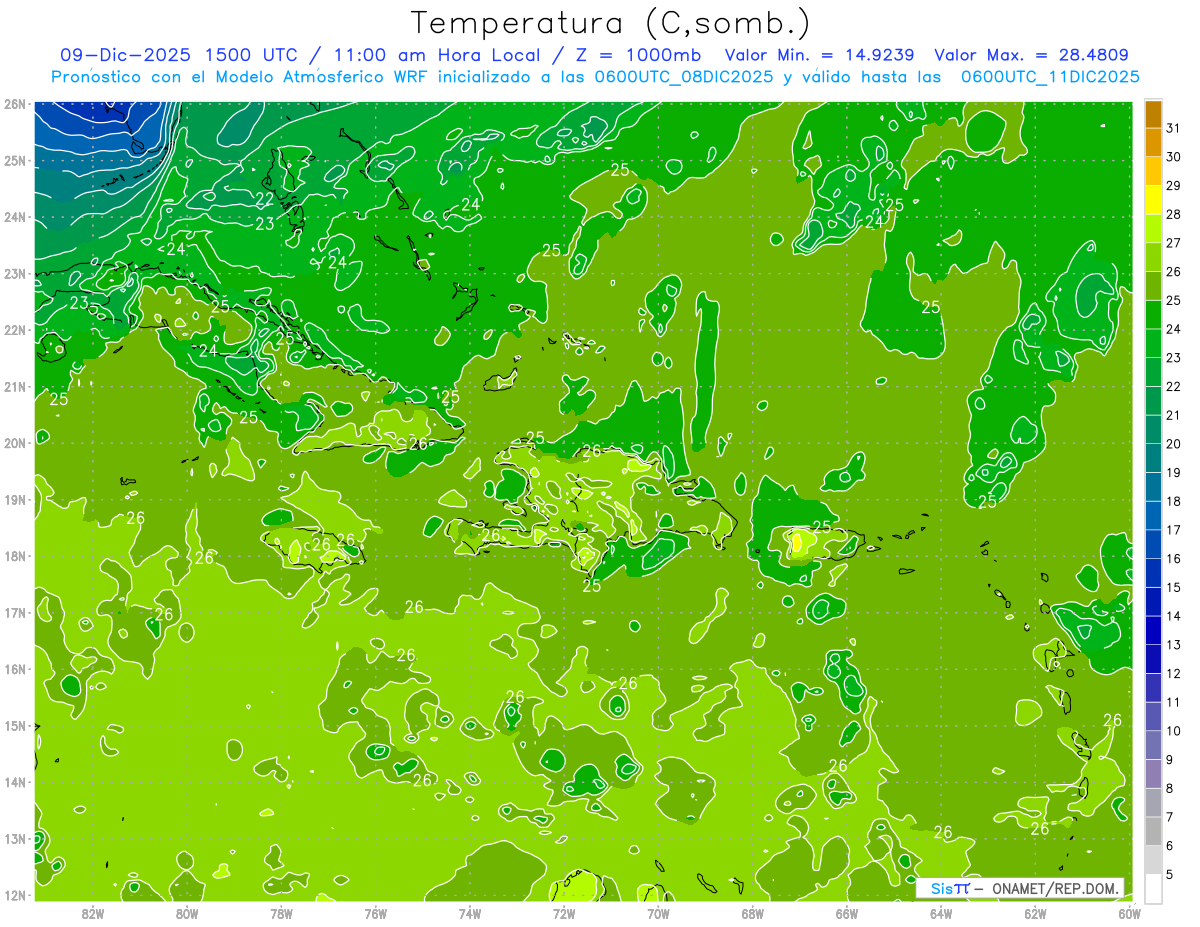The height and width of the screenshot is (927, 1200).
Task: Click colorbar label 14
Action: [x=1173, y=616]
